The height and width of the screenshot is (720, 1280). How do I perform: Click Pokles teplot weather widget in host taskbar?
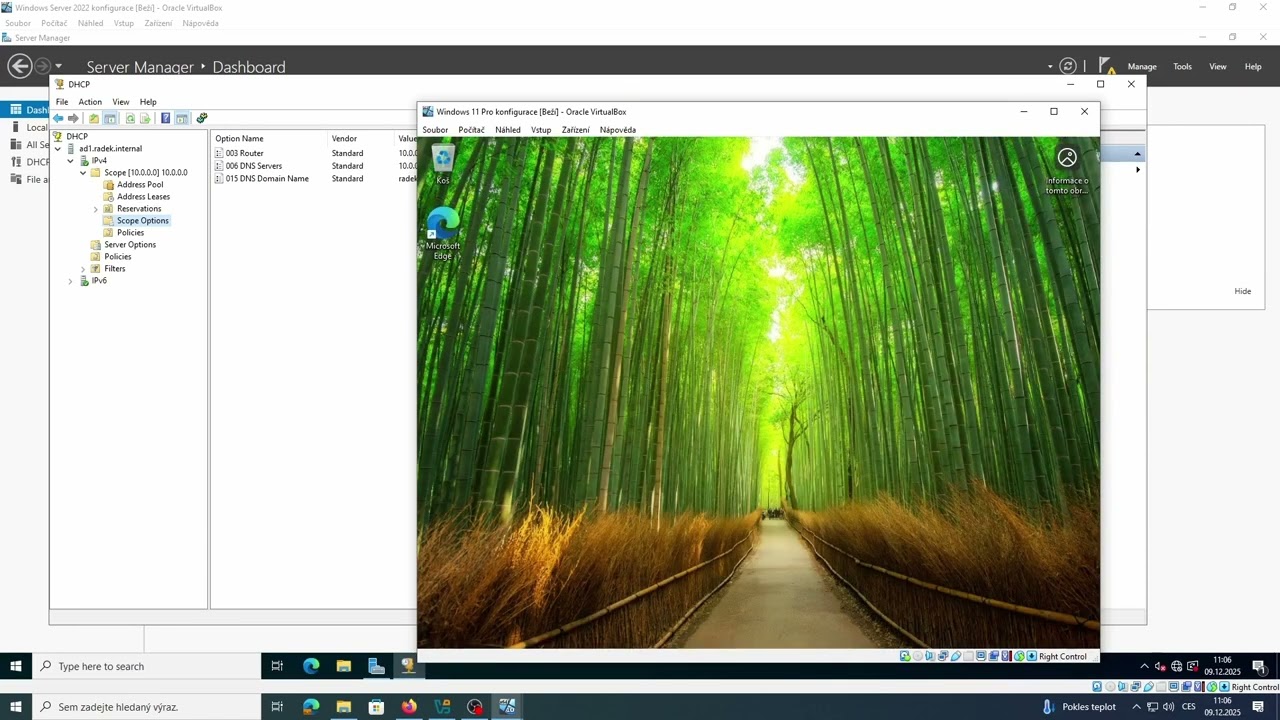(x=1078, y=707)
